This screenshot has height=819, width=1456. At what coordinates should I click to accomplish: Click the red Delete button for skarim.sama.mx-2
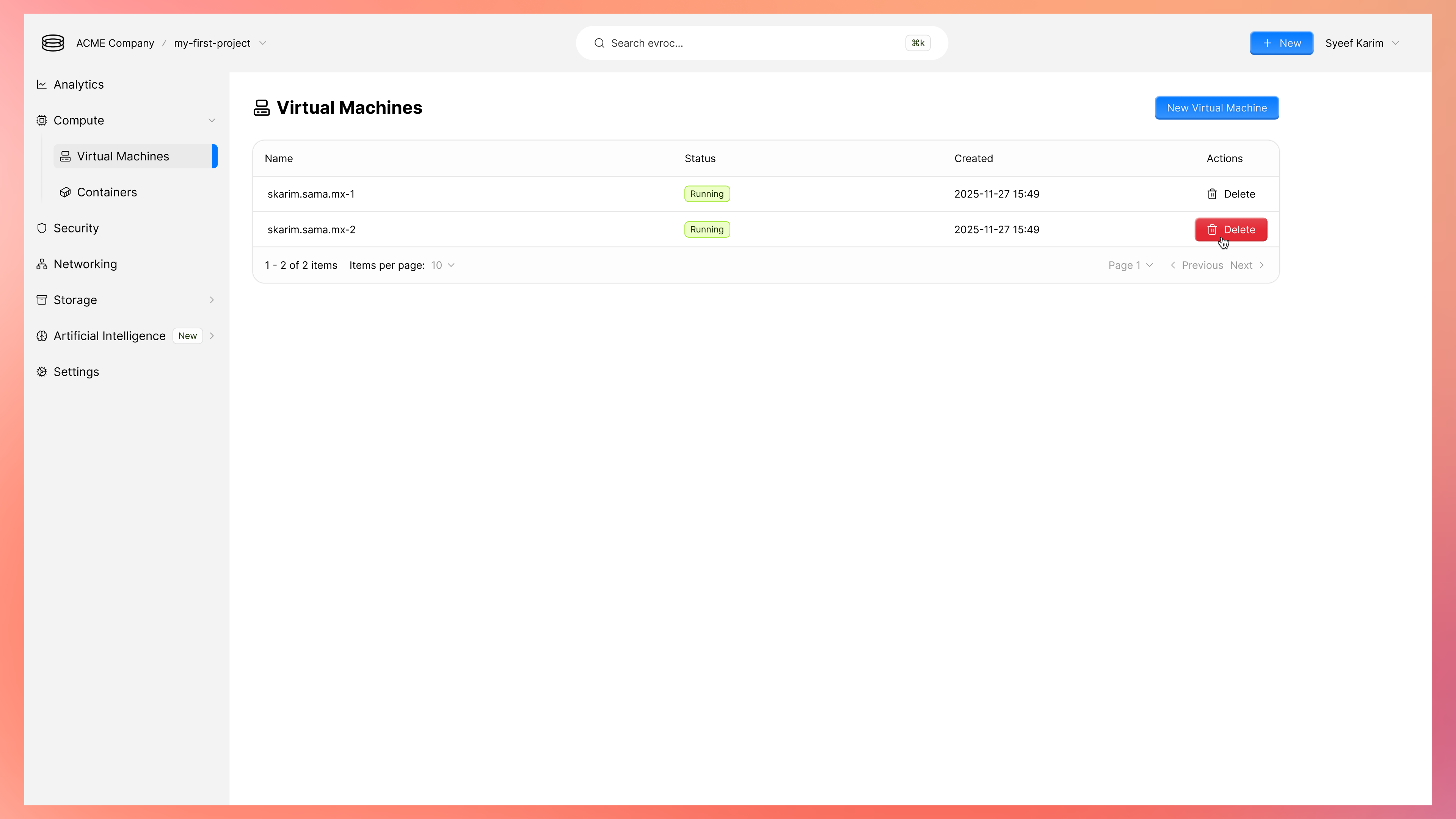click(1230, 229)
